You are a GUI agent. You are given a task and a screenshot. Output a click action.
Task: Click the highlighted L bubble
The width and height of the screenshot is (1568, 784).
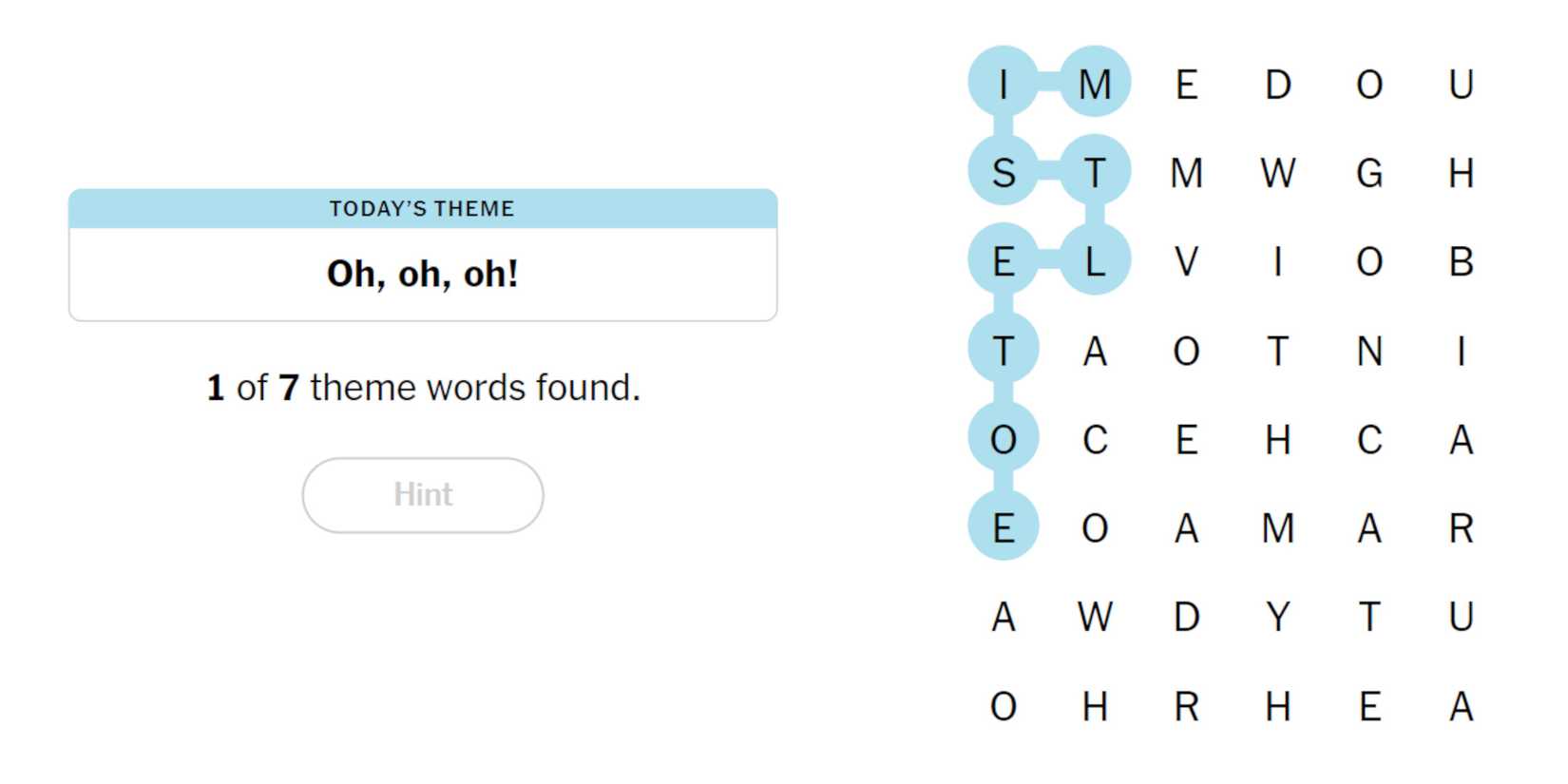tap(1095, 261)
